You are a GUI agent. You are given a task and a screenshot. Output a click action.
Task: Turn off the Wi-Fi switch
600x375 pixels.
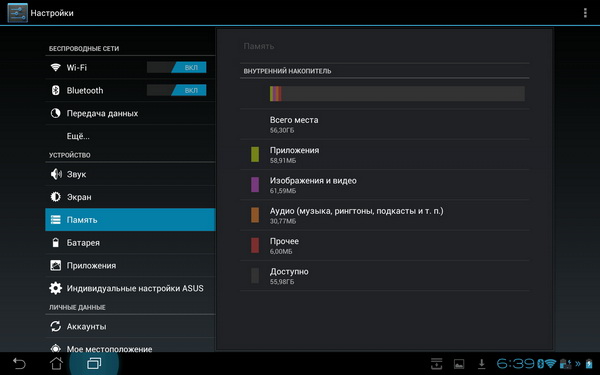point(176,67)
